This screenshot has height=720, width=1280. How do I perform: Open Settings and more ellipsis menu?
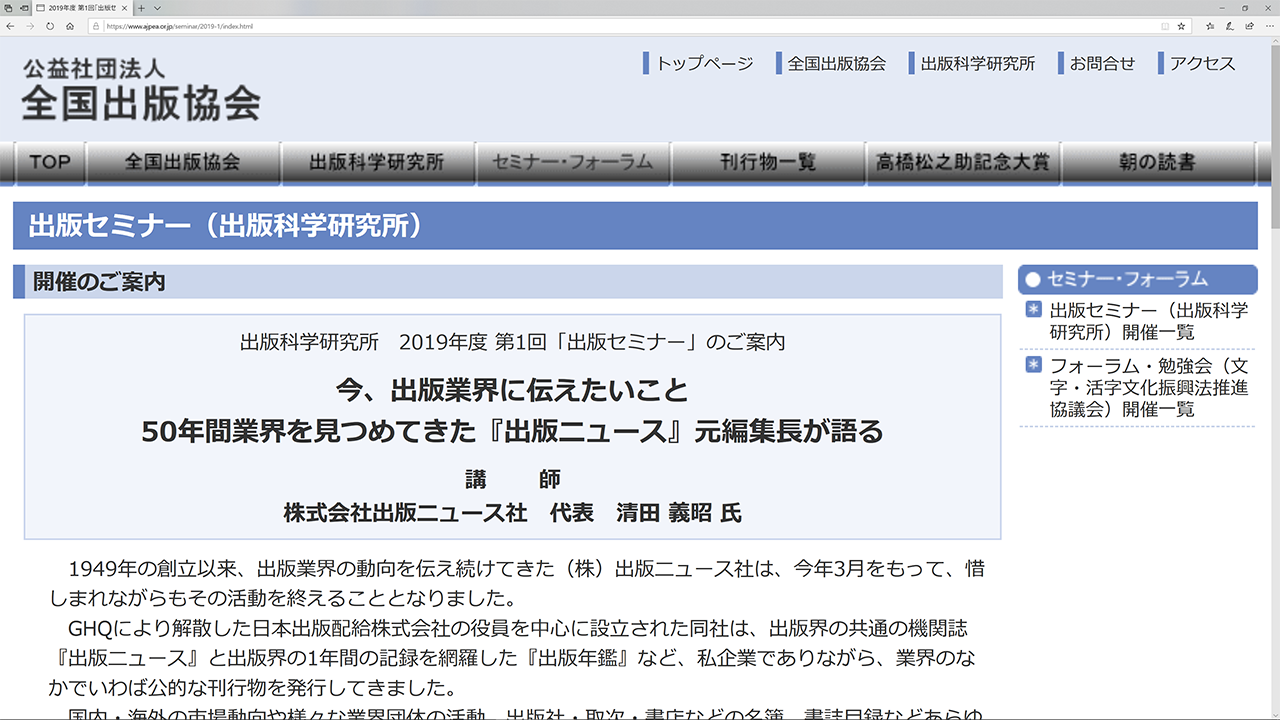pos(1270,26)
